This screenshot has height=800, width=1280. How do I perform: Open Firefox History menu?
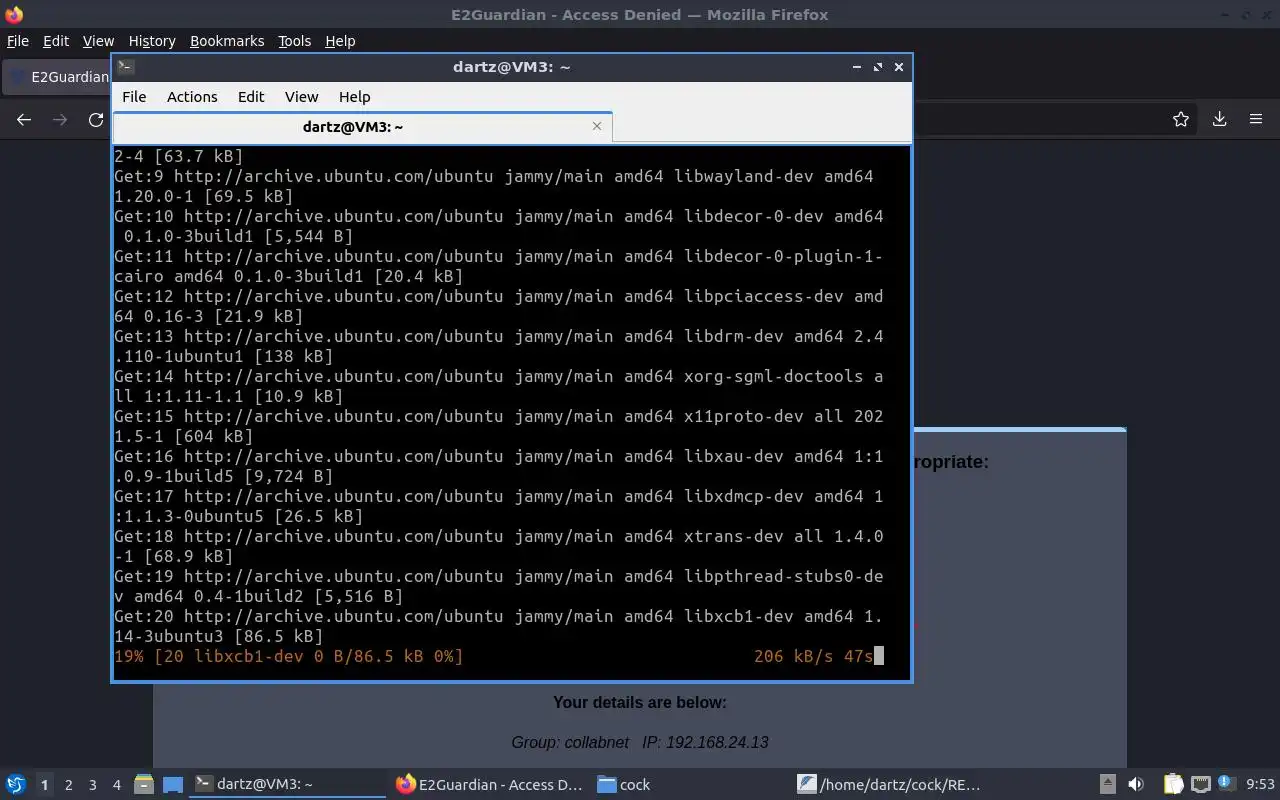click(x=152, y=41)
